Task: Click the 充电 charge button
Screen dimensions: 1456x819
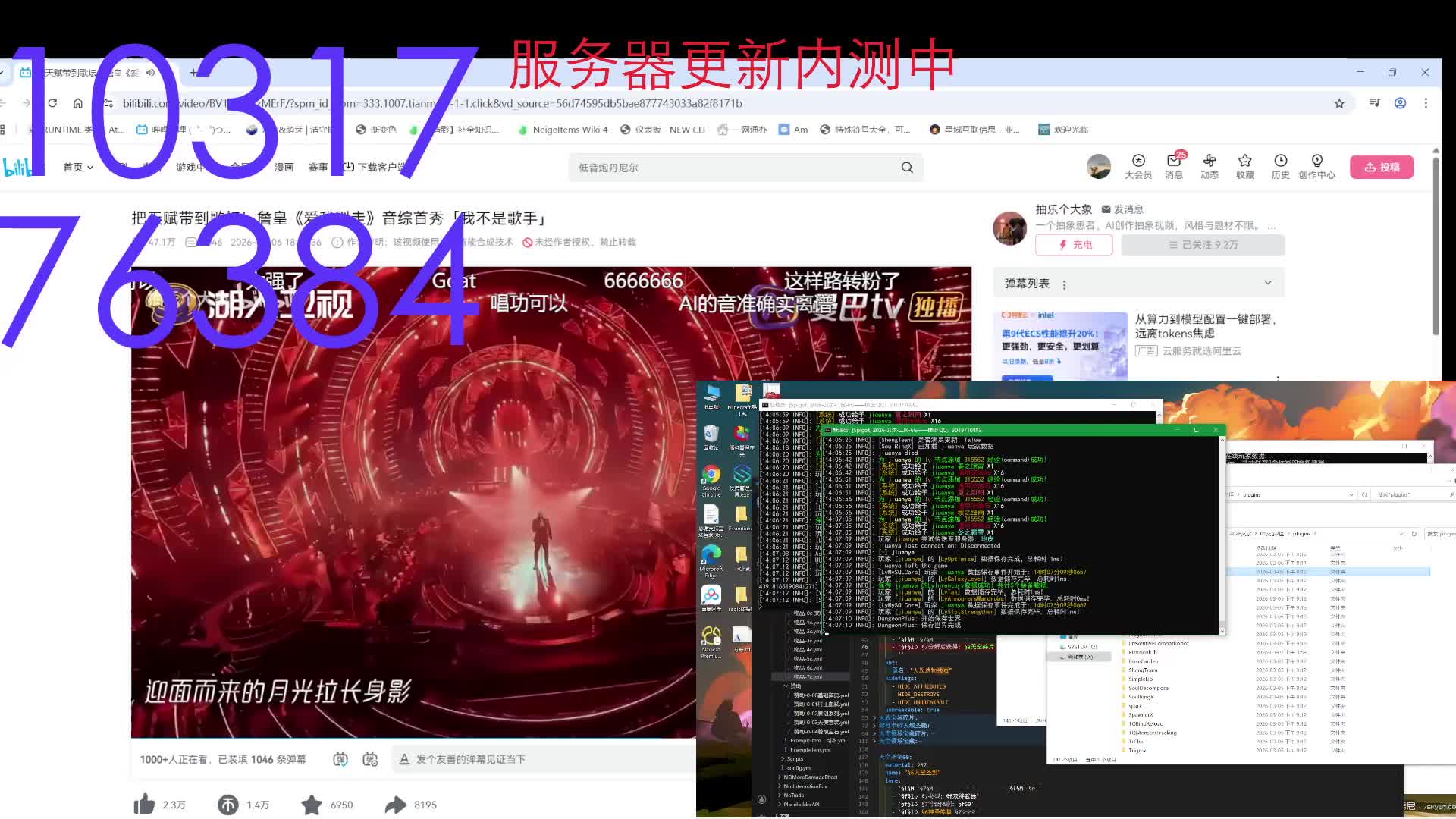Action: tap(1074, 245)
